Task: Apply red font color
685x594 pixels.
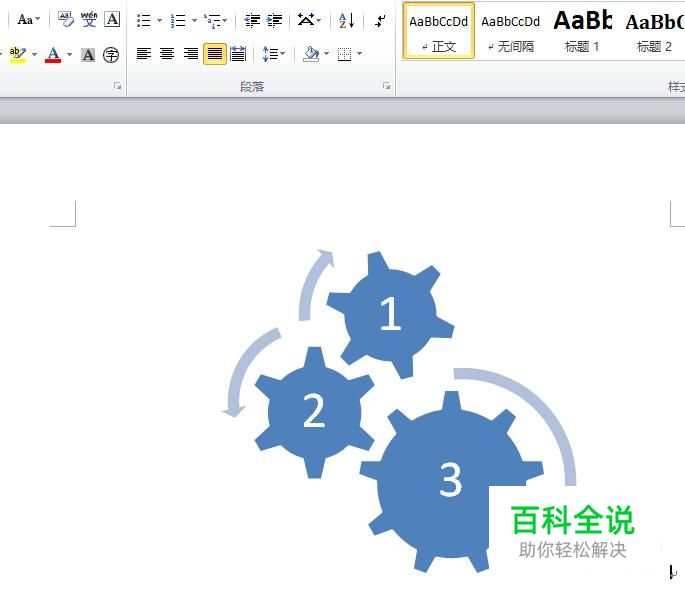Action: pos(53,55)
